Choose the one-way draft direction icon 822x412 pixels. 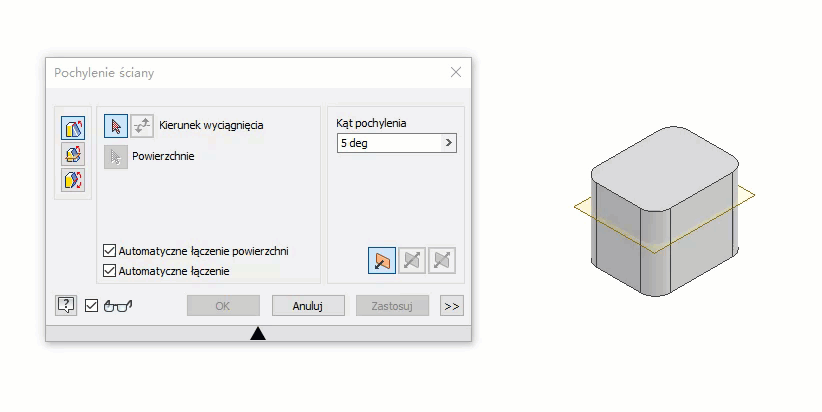point(382,261)
